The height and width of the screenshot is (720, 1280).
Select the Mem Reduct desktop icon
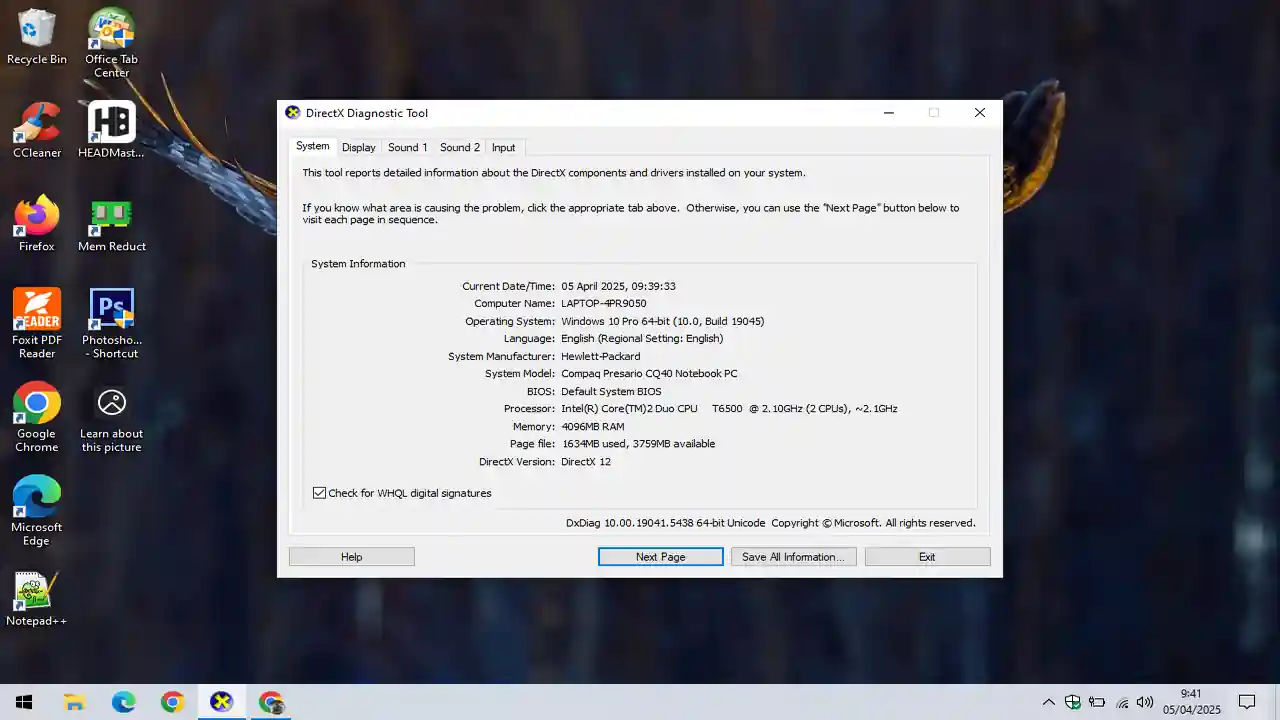pos(112,223)
